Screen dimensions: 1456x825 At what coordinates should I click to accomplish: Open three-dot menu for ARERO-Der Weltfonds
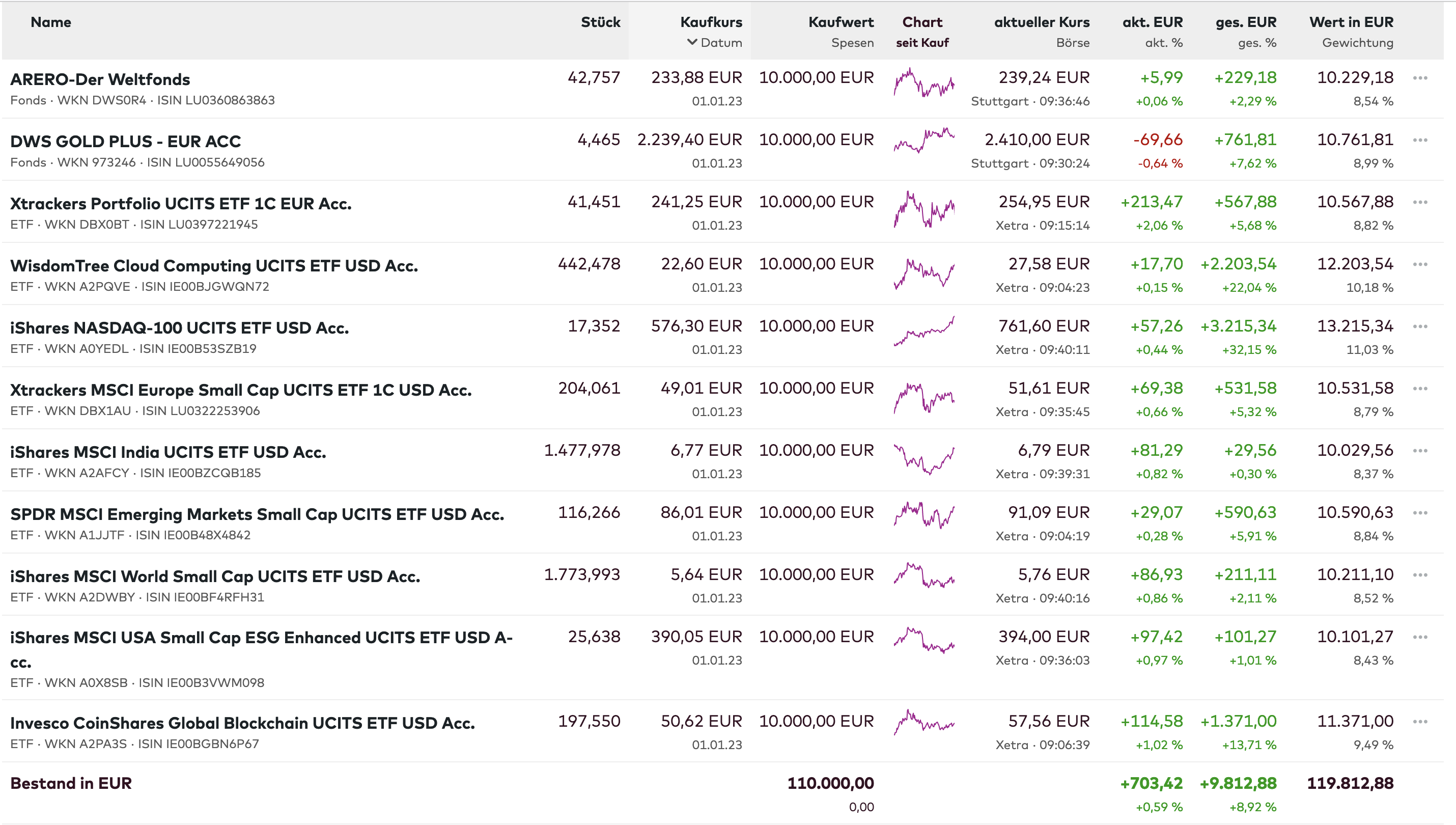point(1419,78)
